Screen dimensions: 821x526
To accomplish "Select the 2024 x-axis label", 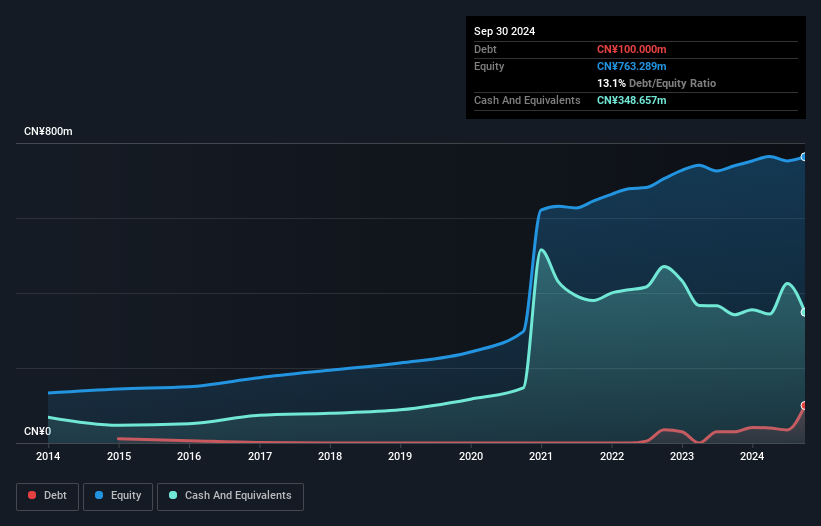I will point(752,456).
